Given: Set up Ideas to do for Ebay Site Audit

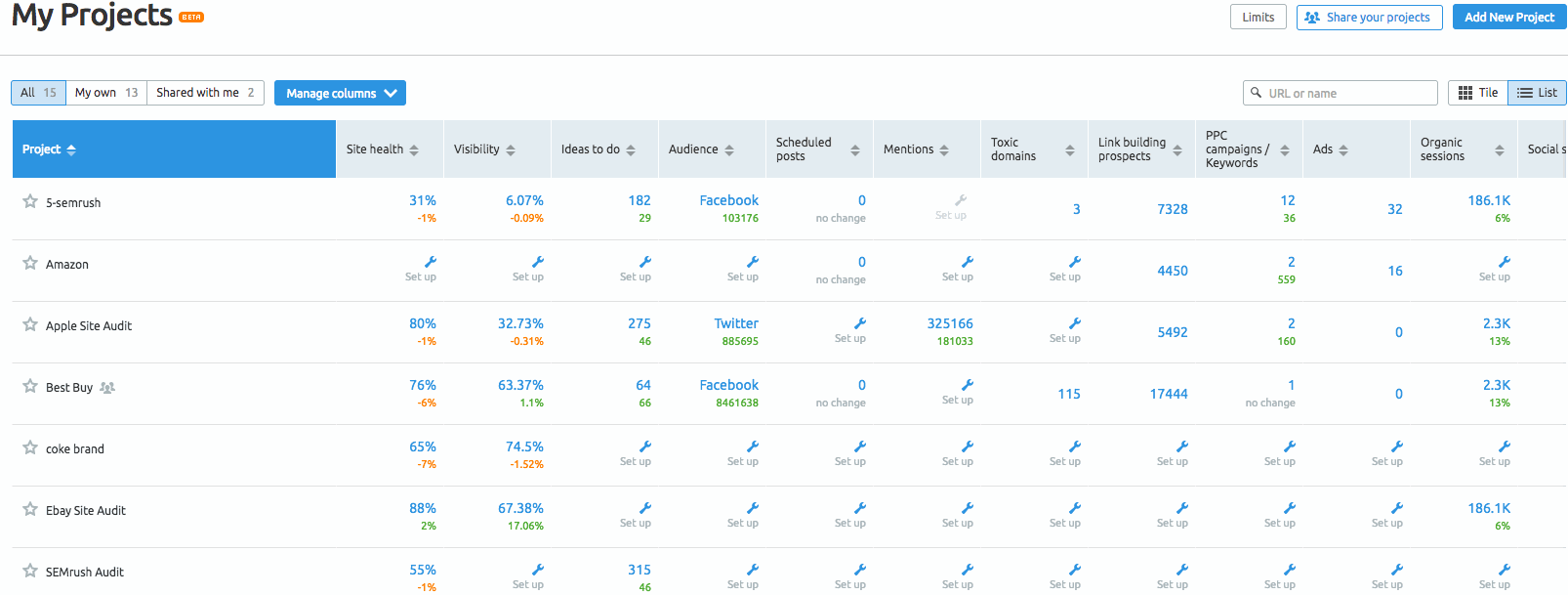Looking at the screenshot, I should point(637,515).
